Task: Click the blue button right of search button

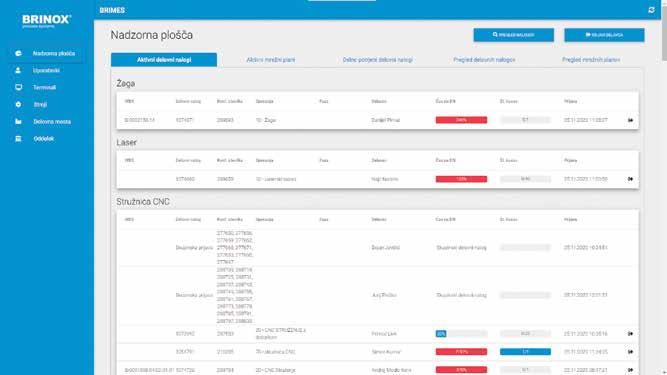Action: (604, 35)
